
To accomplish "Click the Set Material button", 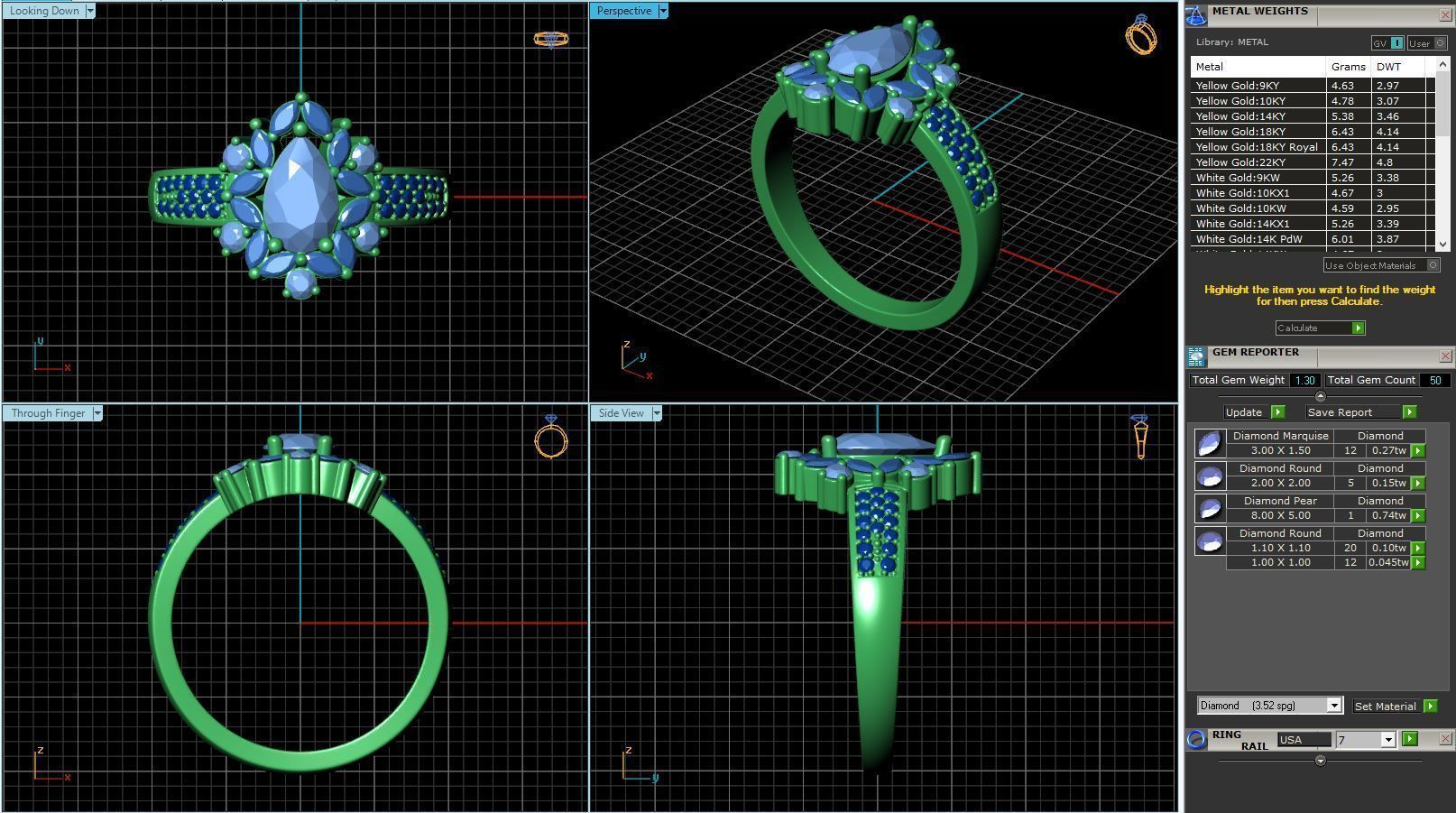I will click(1395, 706).
